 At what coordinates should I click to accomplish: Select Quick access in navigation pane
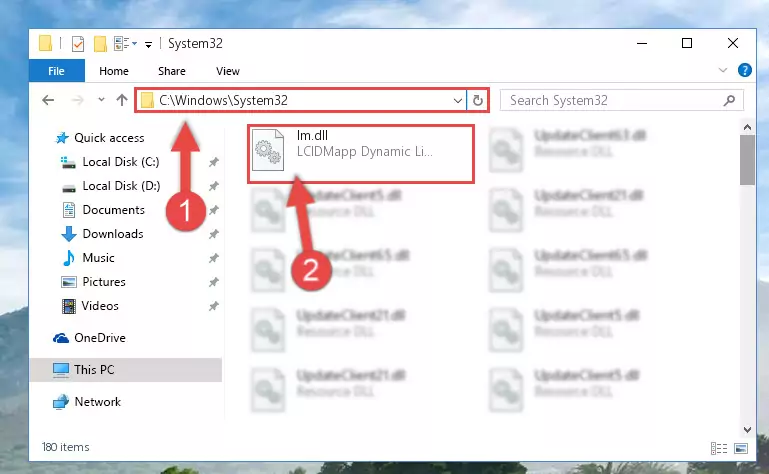pos(109,138)
